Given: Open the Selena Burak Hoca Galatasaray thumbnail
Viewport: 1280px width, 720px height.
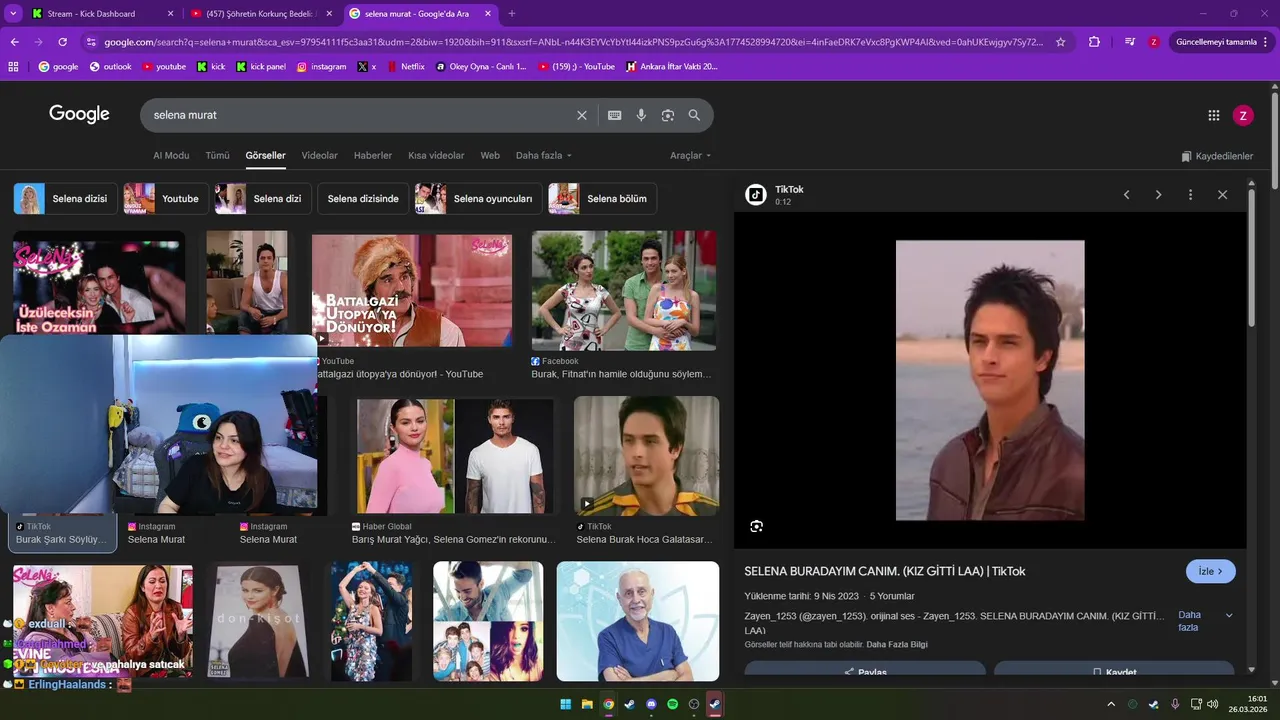Looking at the screenshot, I should (x=646, y=456).
